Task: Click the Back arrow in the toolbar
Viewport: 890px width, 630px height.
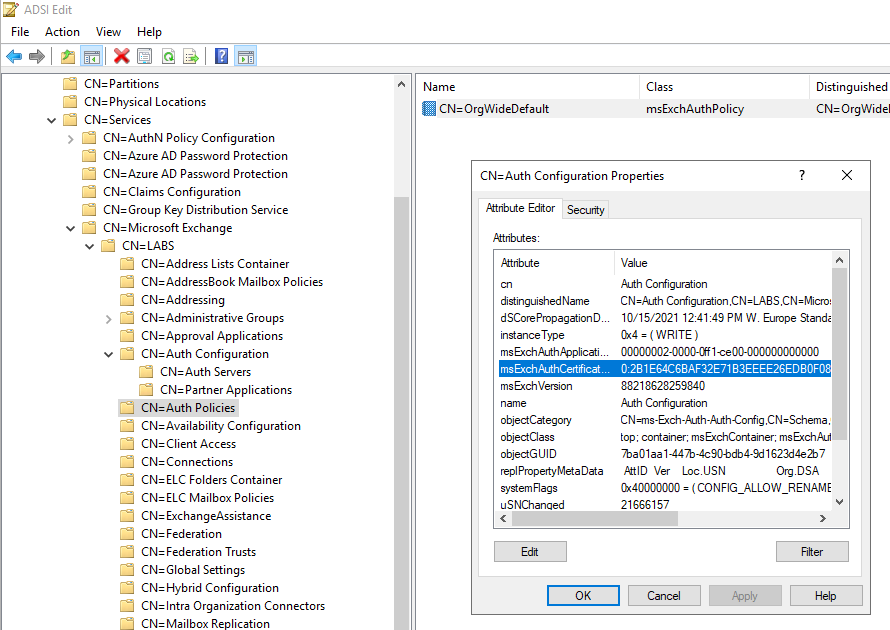Action: tap(14, 57)
